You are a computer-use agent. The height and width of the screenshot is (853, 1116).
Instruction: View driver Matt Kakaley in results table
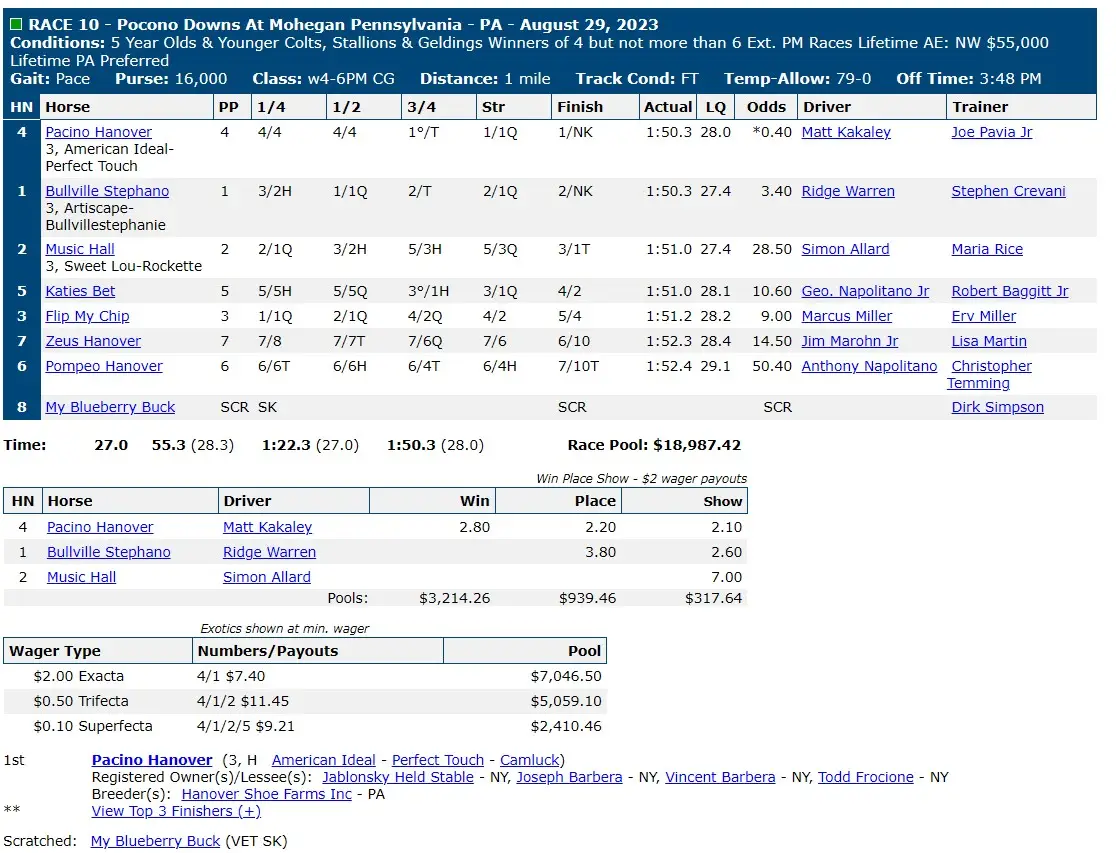pyautogui.click(x=846, y=132)
